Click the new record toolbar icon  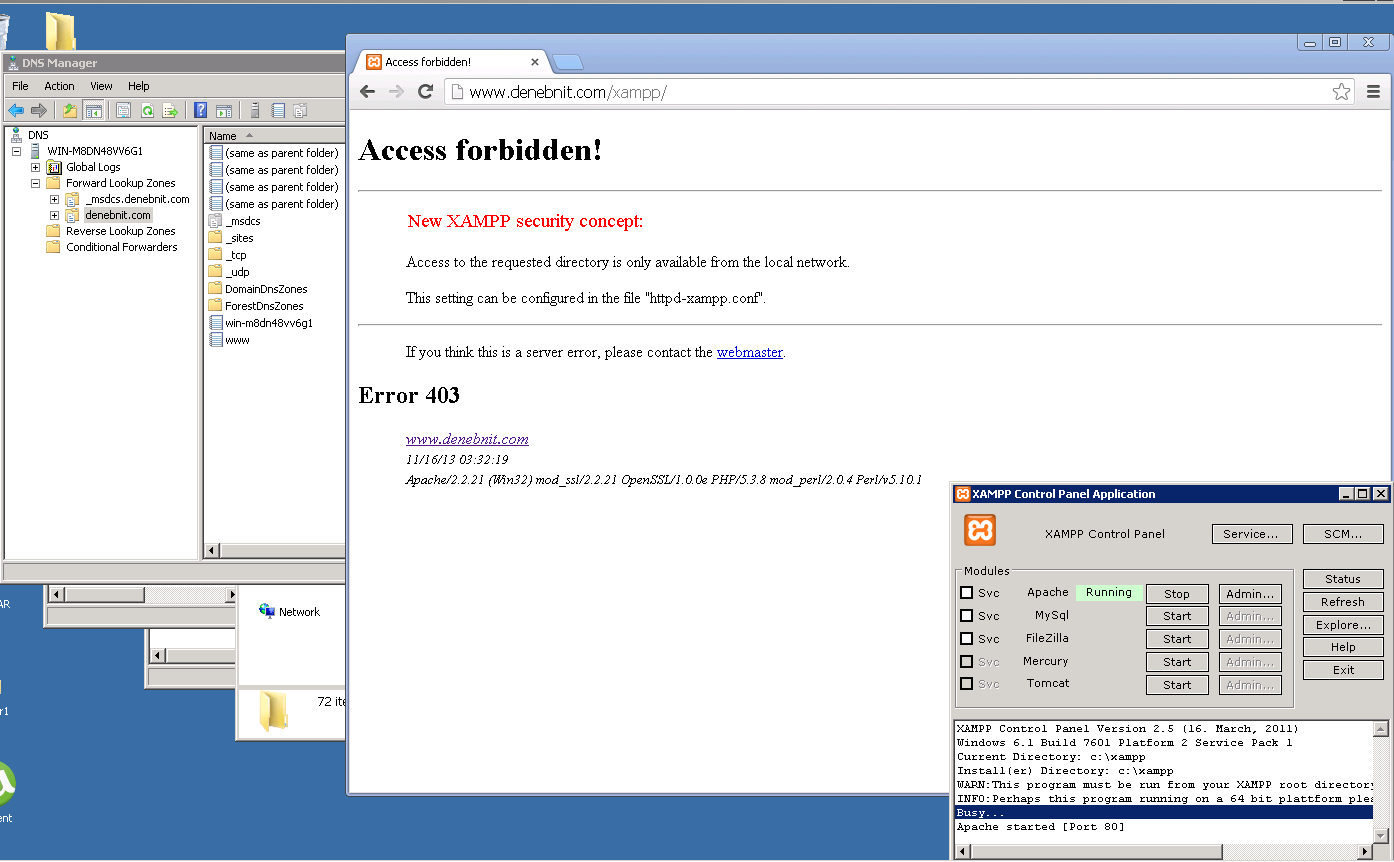pos(278,110)
